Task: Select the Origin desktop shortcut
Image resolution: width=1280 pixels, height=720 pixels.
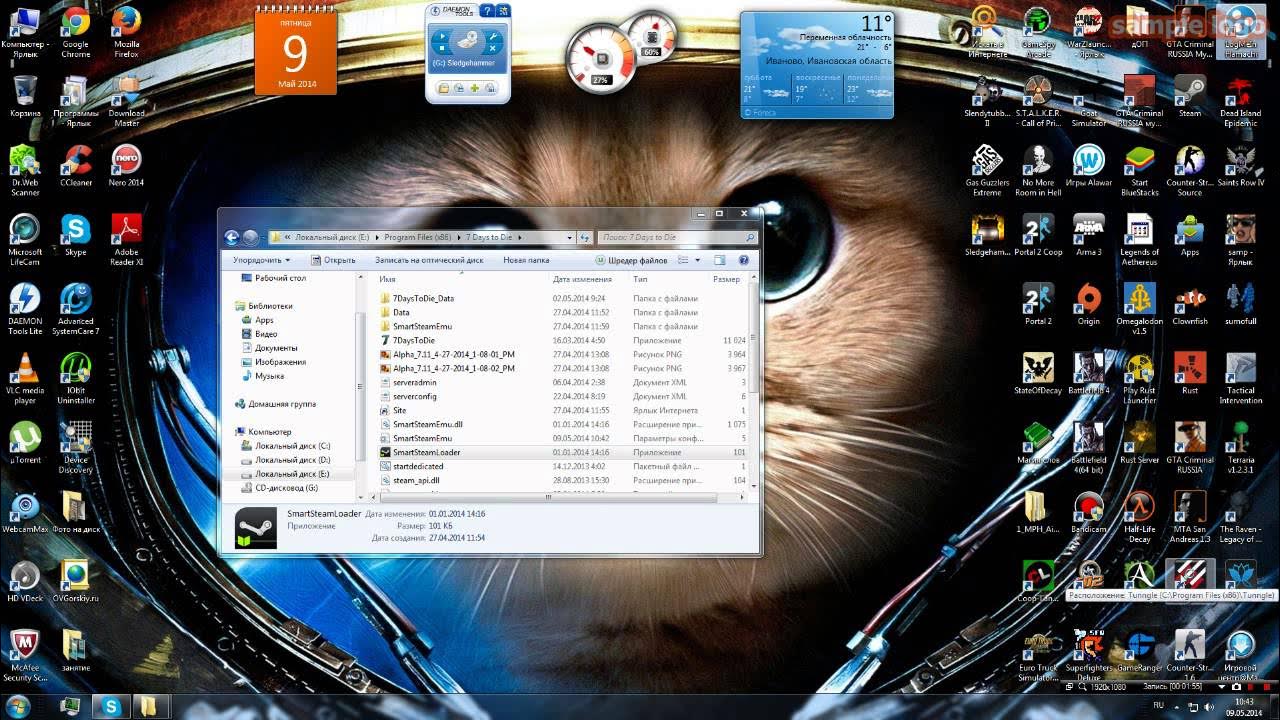Action: (1088, 304)
